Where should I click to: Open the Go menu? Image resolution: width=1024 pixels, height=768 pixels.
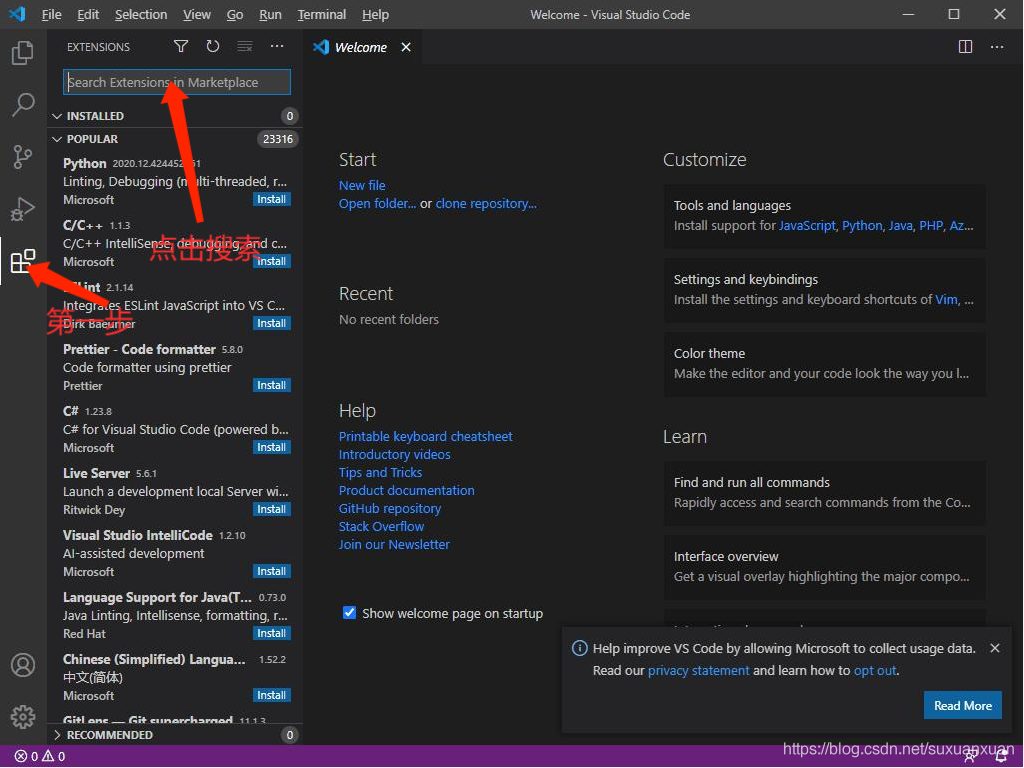(x=235, y=14)
